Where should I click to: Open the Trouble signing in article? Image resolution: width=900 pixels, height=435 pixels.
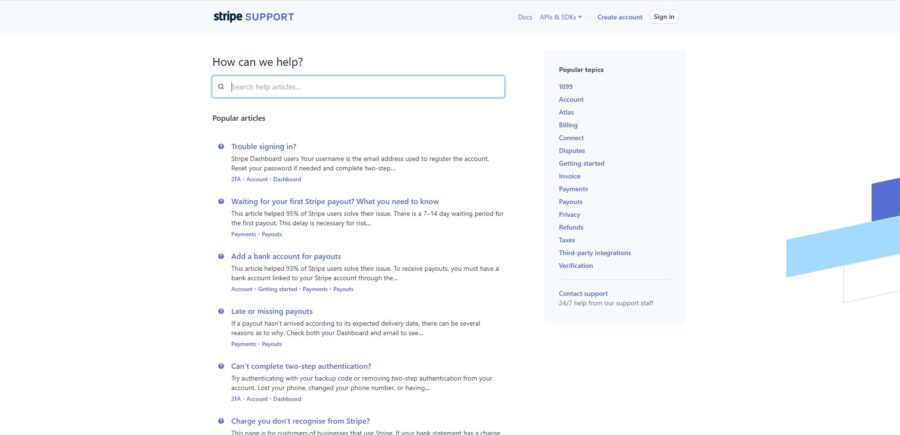[x=263, y=146]
